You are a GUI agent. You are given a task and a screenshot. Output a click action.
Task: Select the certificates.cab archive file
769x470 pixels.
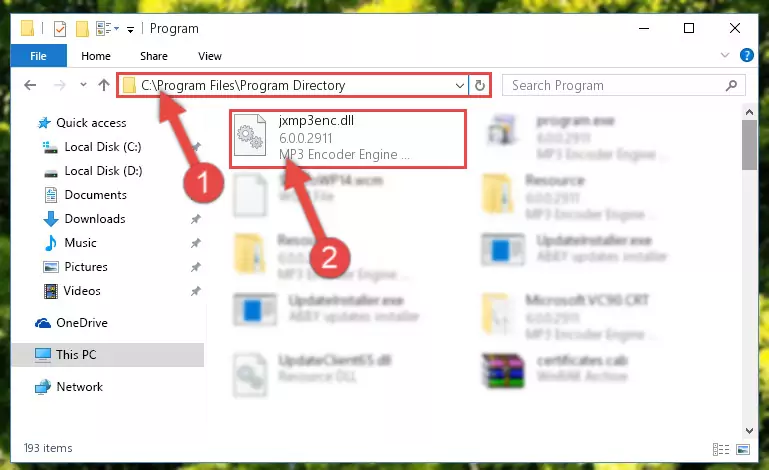coord(555,370)
